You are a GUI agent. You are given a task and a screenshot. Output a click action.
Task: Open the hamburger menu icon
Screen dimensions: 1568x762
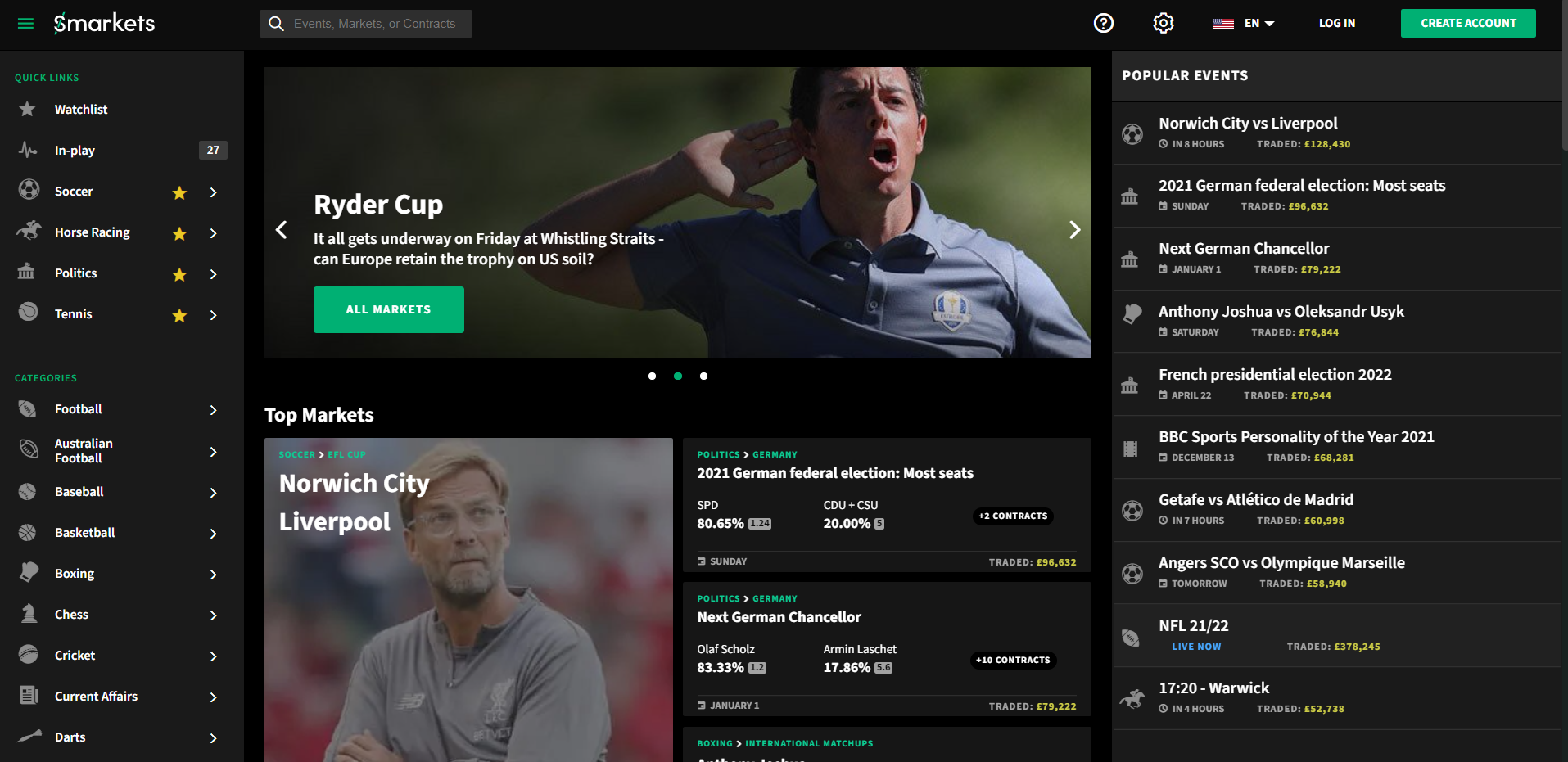(25, 24)
